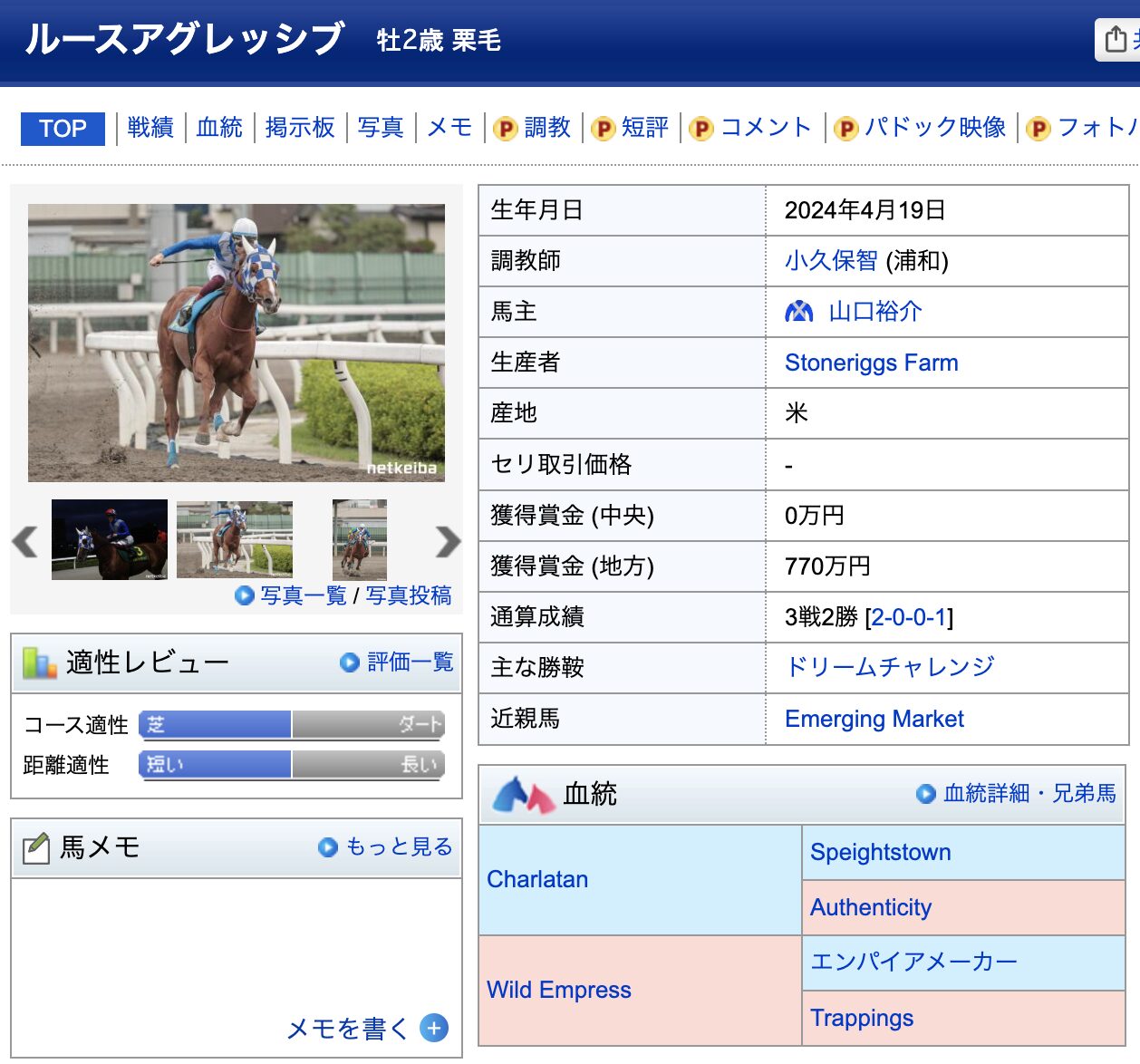
Task: Open the main racehorse photo
Action: pos(237,343)
